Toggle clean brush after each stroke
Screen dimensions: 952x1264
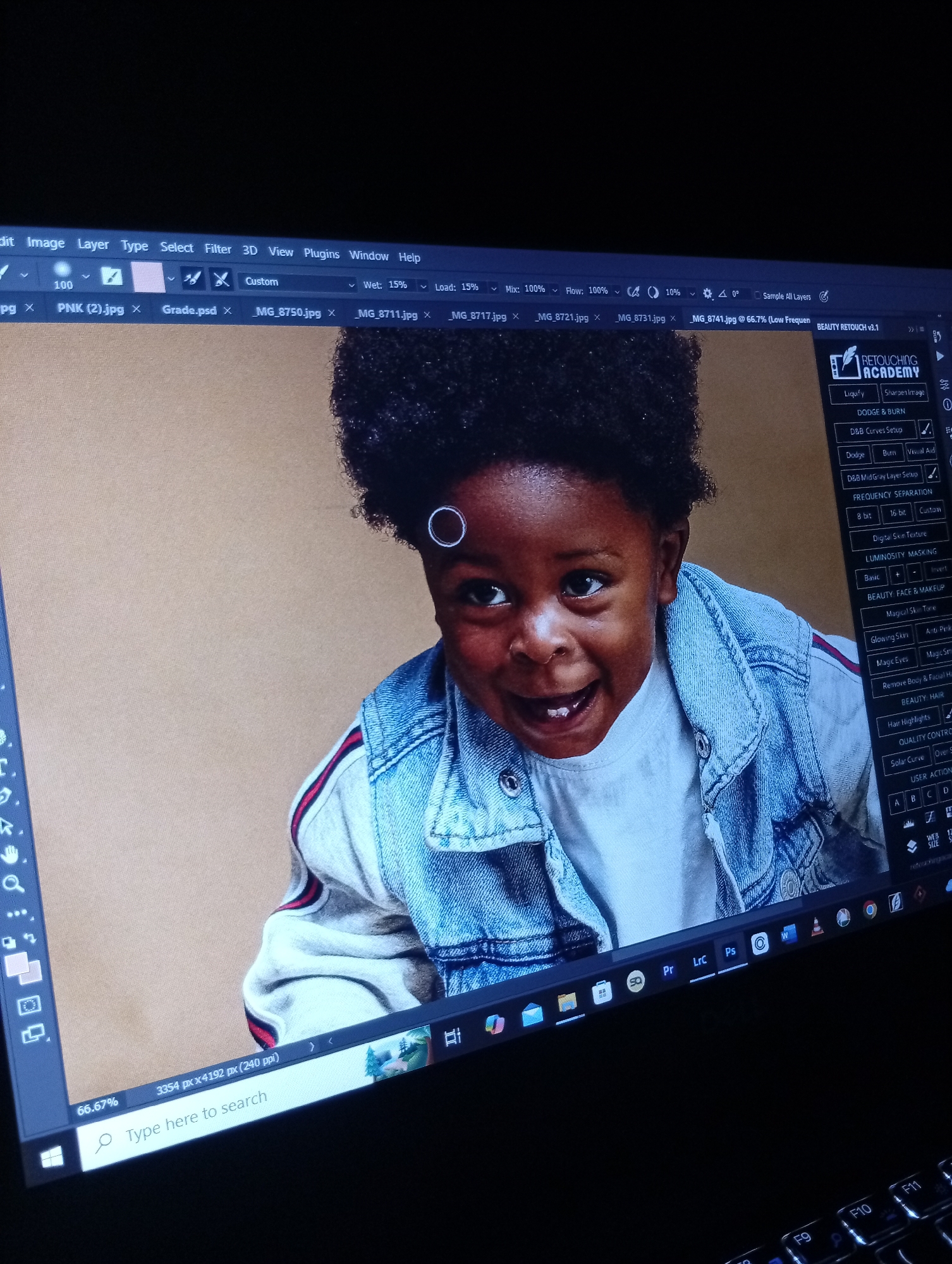click(221, 279)
